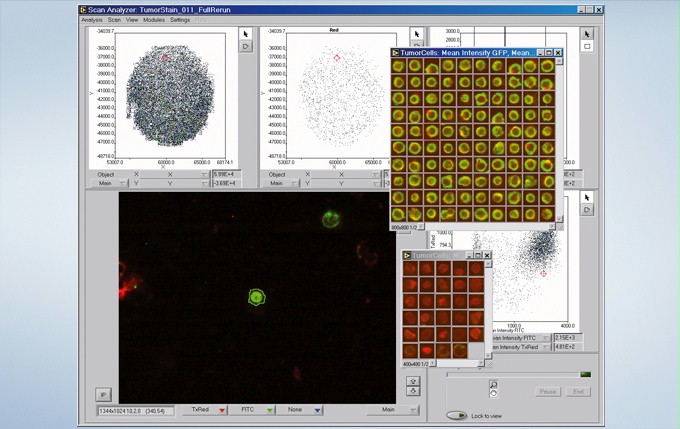Click vertical scrollbar of large TumorCells gallery
This screenshot has width=680, height=429.
coord(559,140)
